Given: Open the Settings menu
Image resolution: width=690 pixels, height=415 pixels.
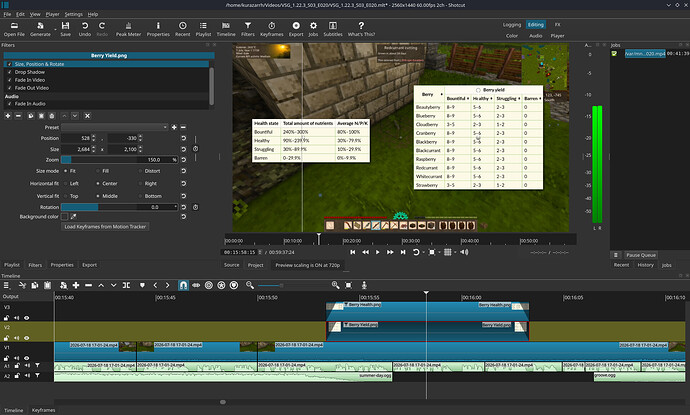Looking at the screenshot, I should (73, 14).
